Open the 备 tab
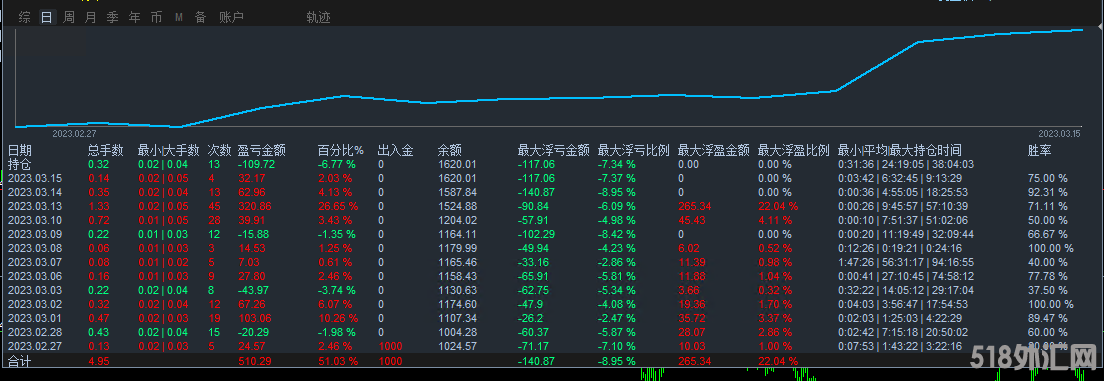This screenshot has width=1104, height=381. pyautogui.click(x=201, y=18)
